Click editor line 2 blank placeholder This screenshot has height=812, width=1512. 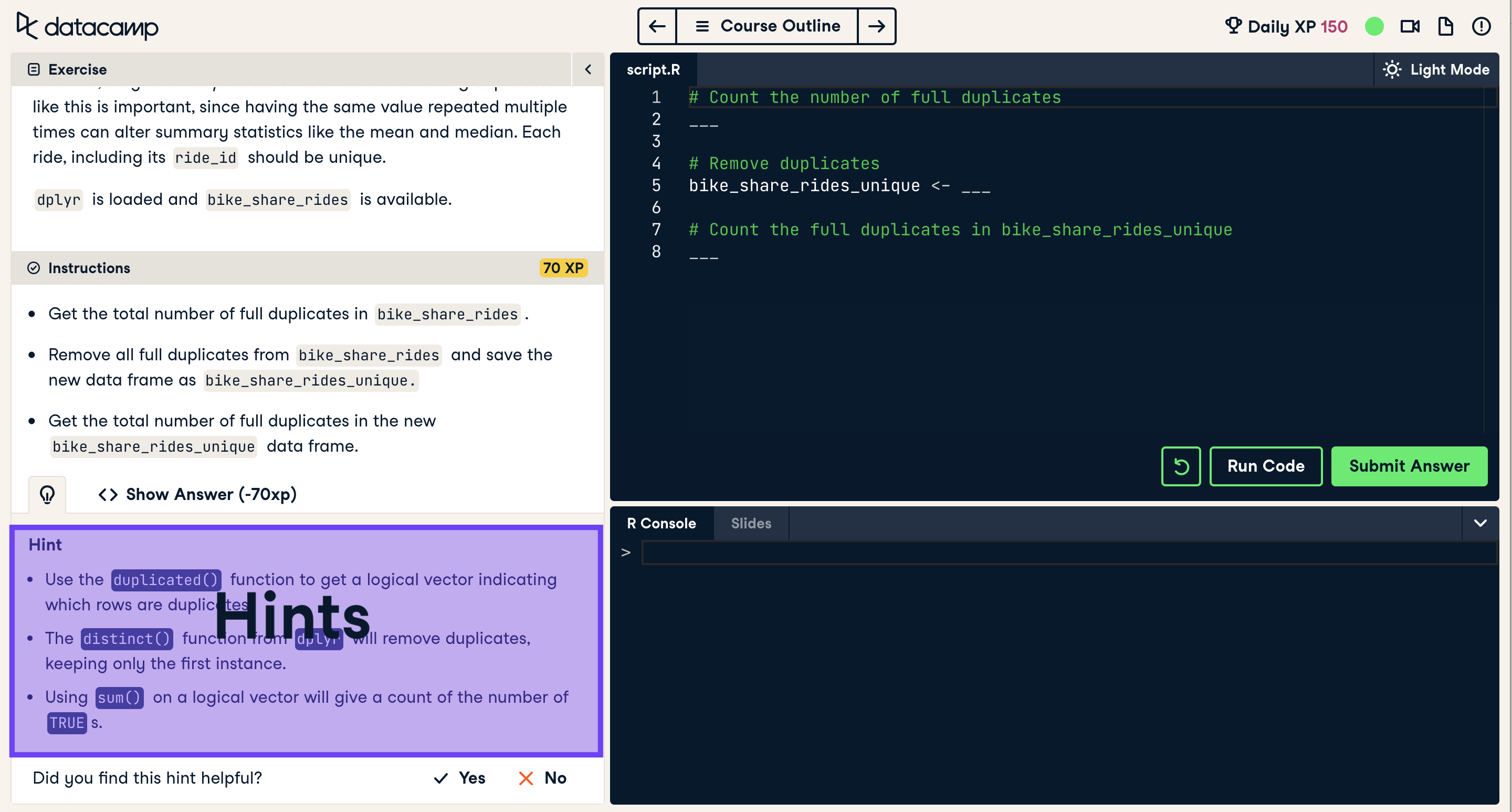(x=703, y=125)
